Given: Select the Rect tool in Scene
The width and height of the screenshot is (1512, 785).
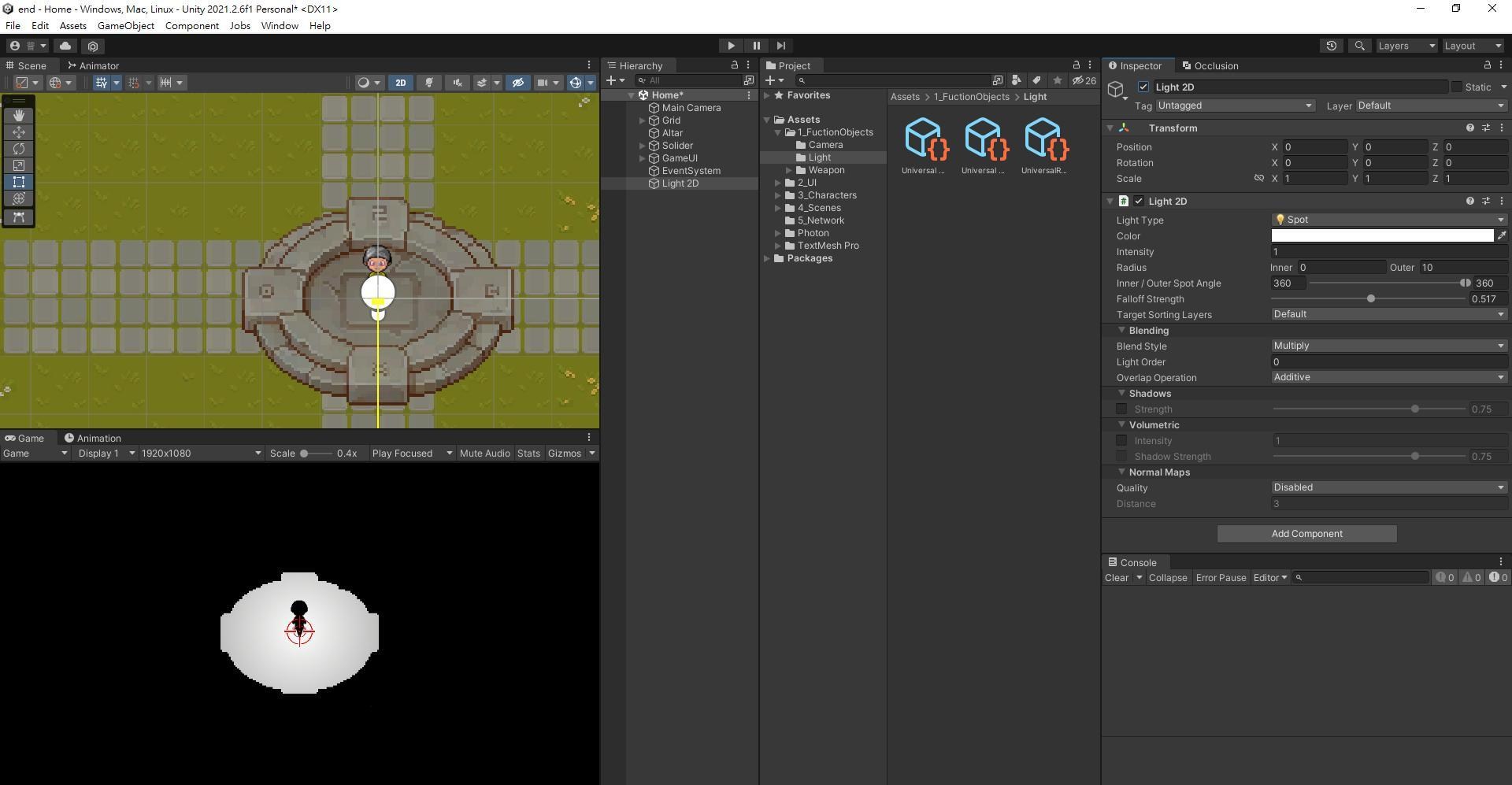Looking at the screenshot, I should coord(19,181).
